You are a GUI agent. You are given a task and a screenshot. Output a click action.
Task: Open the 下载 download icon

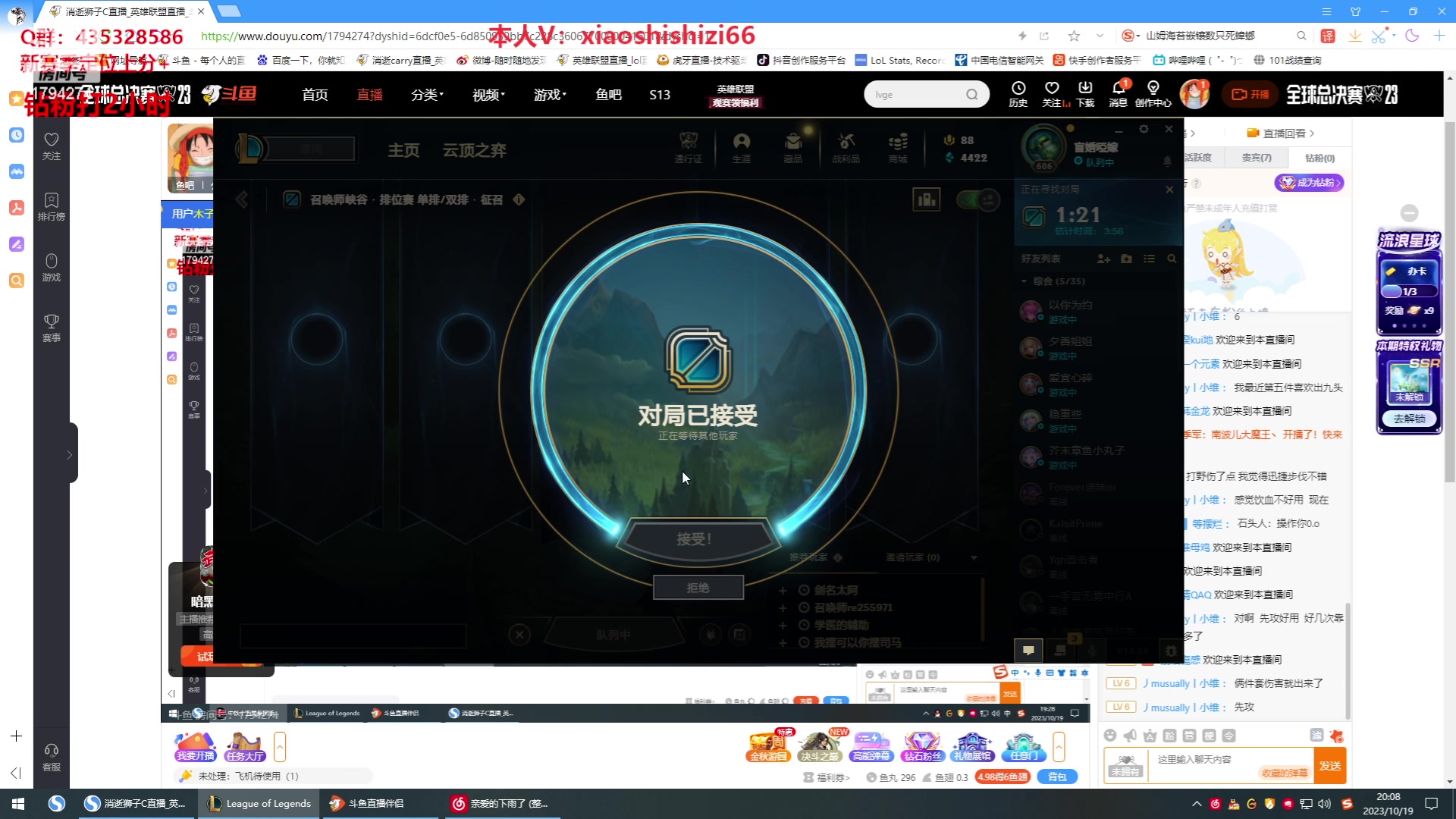point(1085,94)
